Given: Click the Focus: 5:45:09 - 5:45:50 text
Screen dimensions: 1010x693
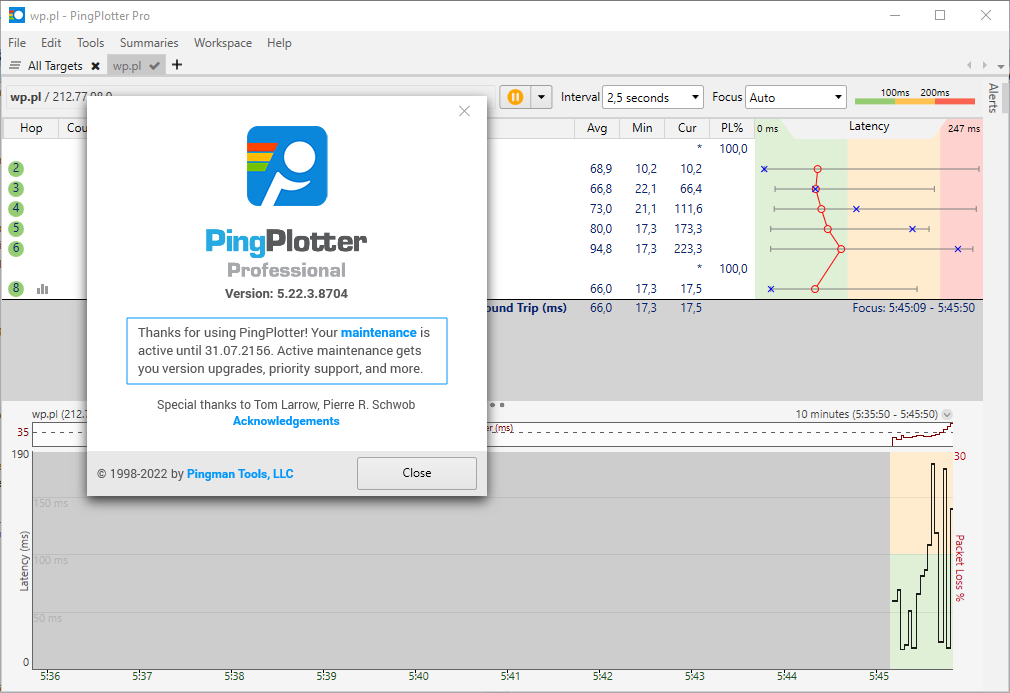Looking at the screenshot, I should point(913,308).
